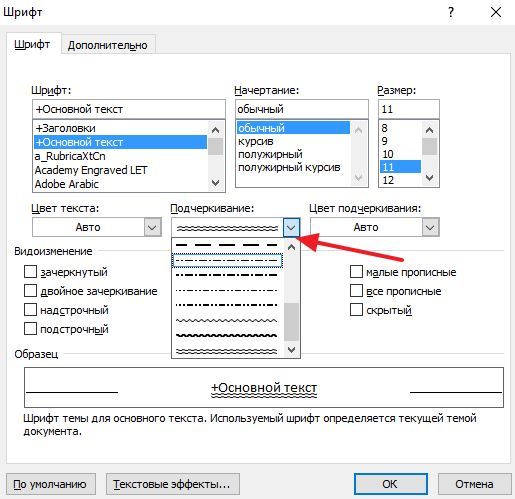Select the thick wavy underline style
515x499 pixels.
pyautogui.click(x=227, y=335)
